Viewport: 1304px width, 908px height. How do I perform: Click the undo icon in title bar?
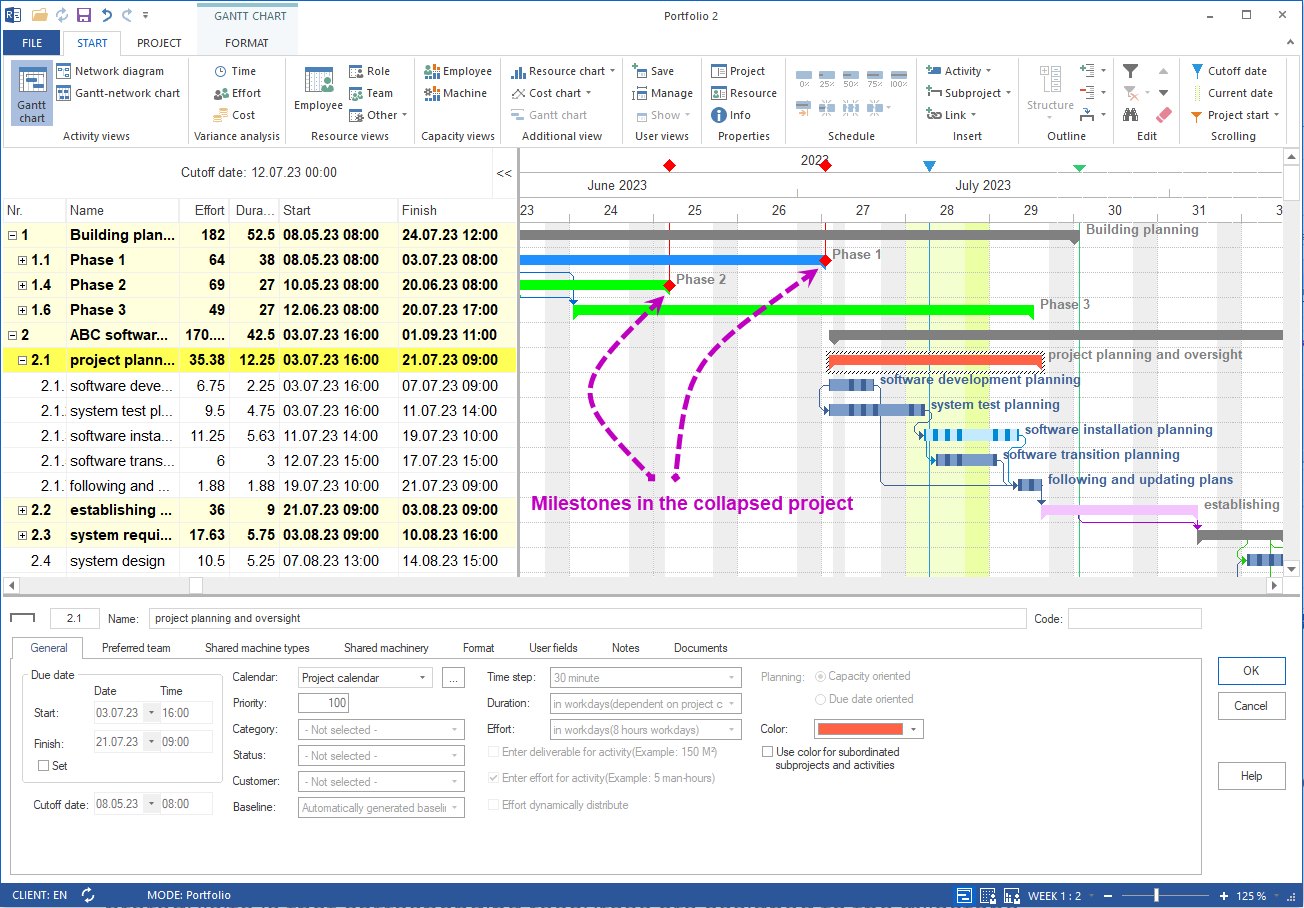tap(106, 15)
